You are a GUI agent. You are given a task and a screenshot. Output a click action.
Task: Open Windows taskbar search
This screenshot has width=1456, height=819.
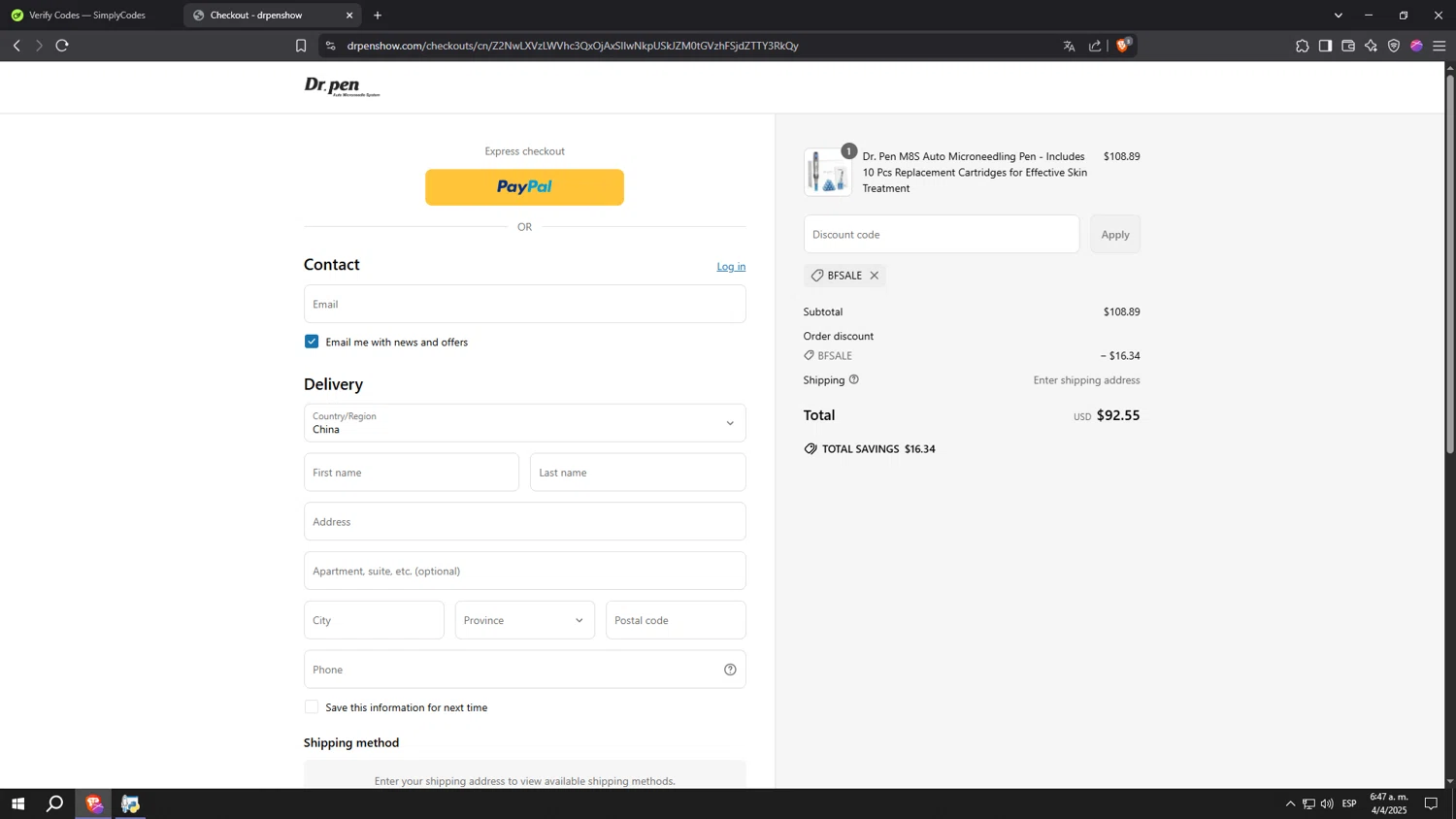55,803
